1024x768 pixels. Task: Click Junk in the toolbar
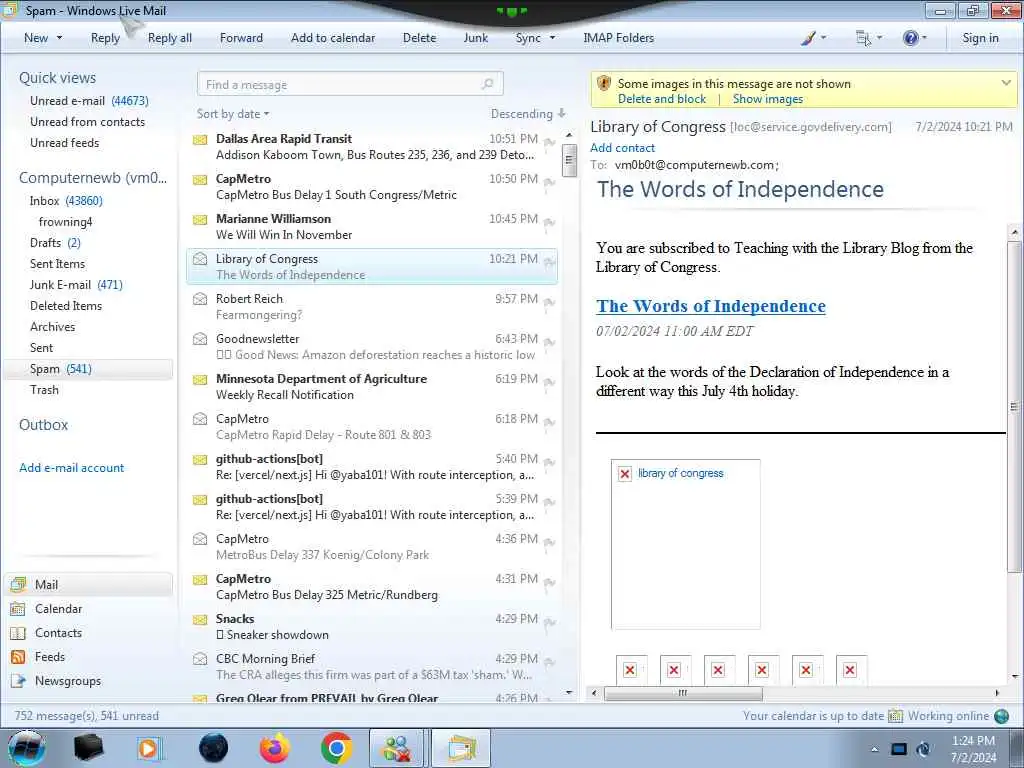[x=475, y=38]
